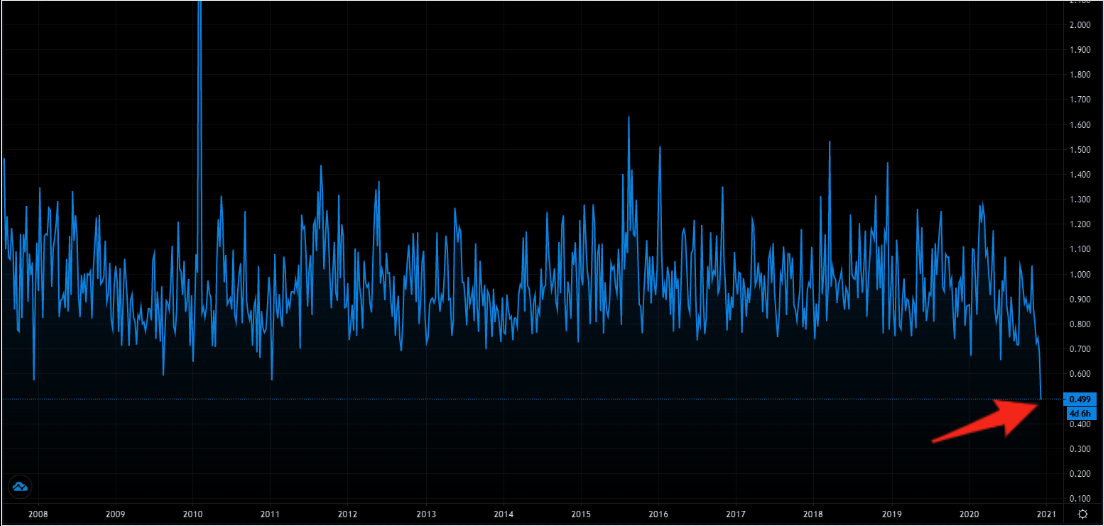Select the 2016 label on time axis

pyautogui.click(x=658, y=515)
